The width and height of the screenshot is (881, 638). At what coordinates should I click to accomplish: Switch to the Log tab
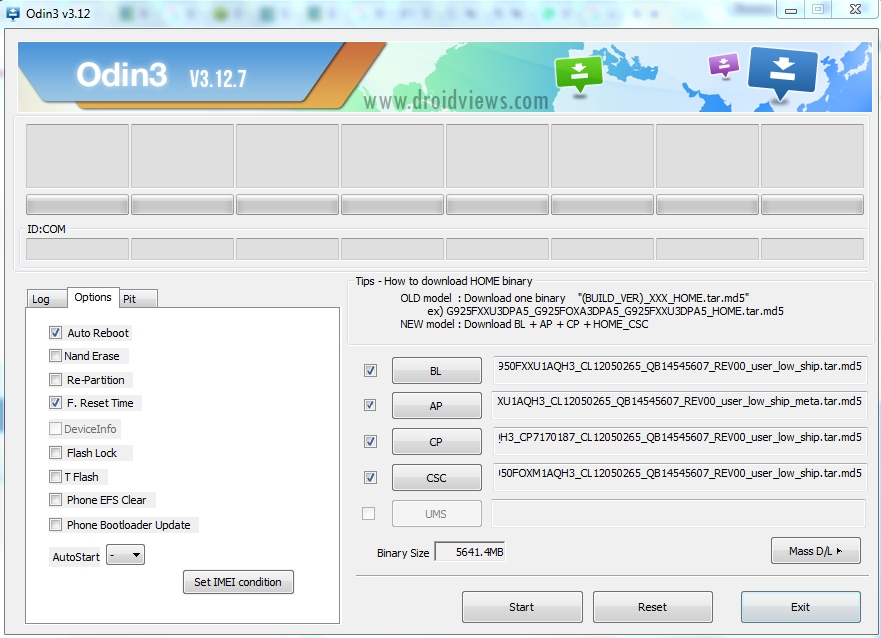click(x=47, y=298)
